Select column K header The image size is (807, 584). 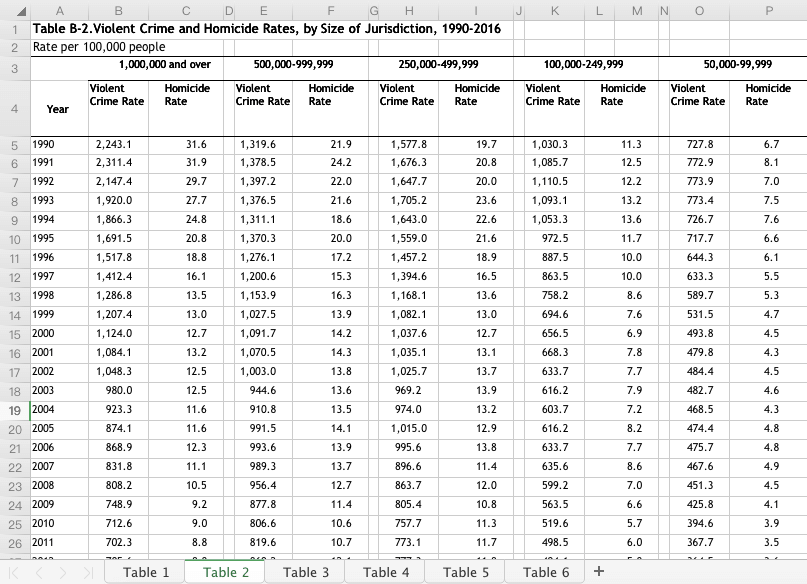pyautogui.click(x=555, y=10)
